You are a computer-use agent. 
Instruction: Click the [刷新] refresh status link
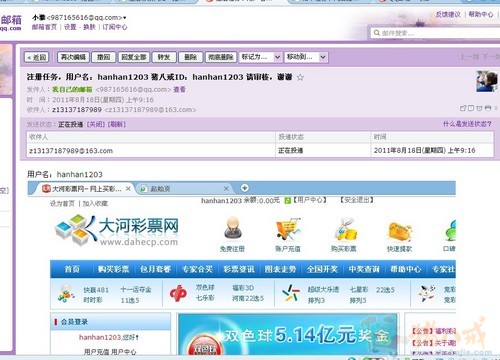(117, 124)
